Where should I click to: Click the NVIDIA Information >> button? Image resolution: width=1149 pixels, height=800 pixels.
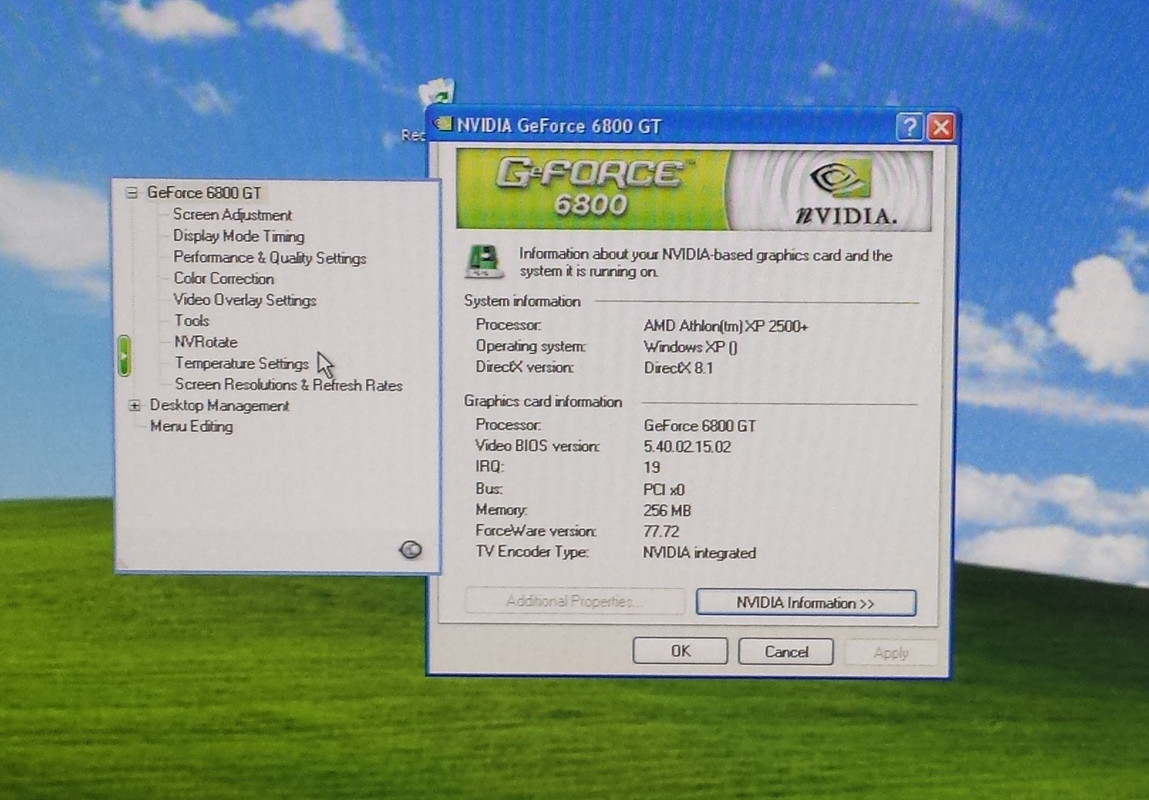[x=805, y=603]
